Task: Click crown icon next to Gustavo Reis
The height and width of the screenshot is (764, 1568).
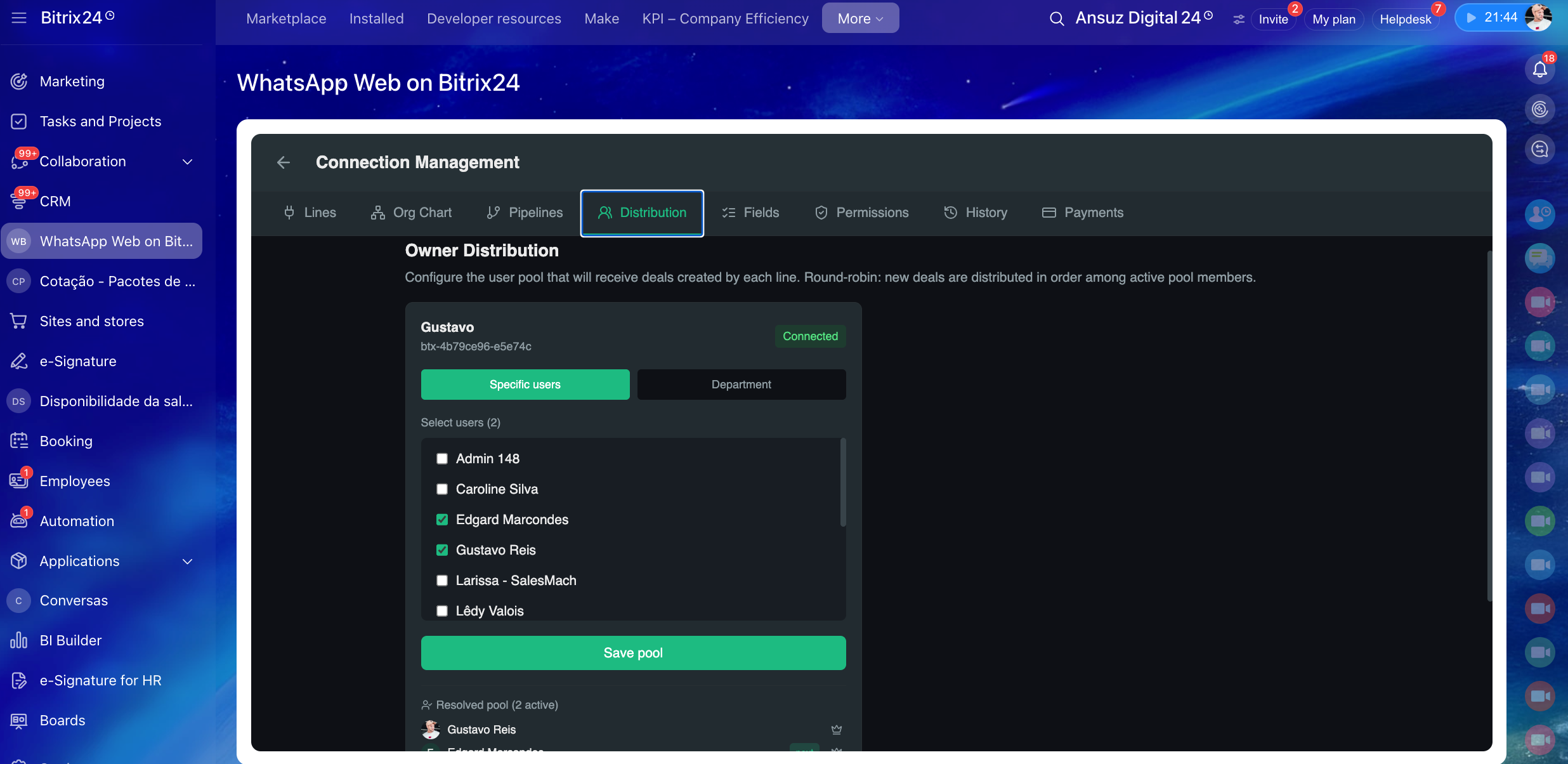Action: [837, 730]
